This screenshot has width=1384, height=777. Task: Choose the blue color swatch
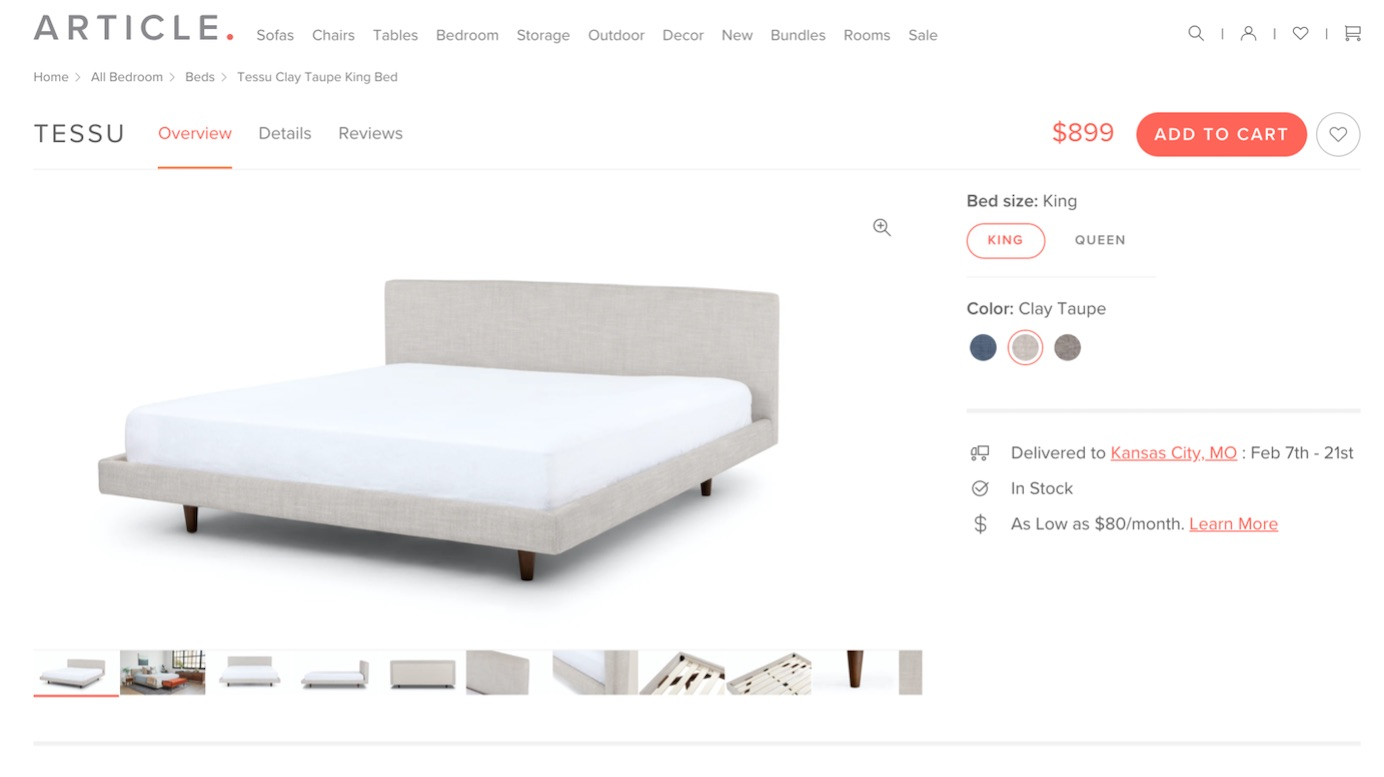[x=983, y=347]
